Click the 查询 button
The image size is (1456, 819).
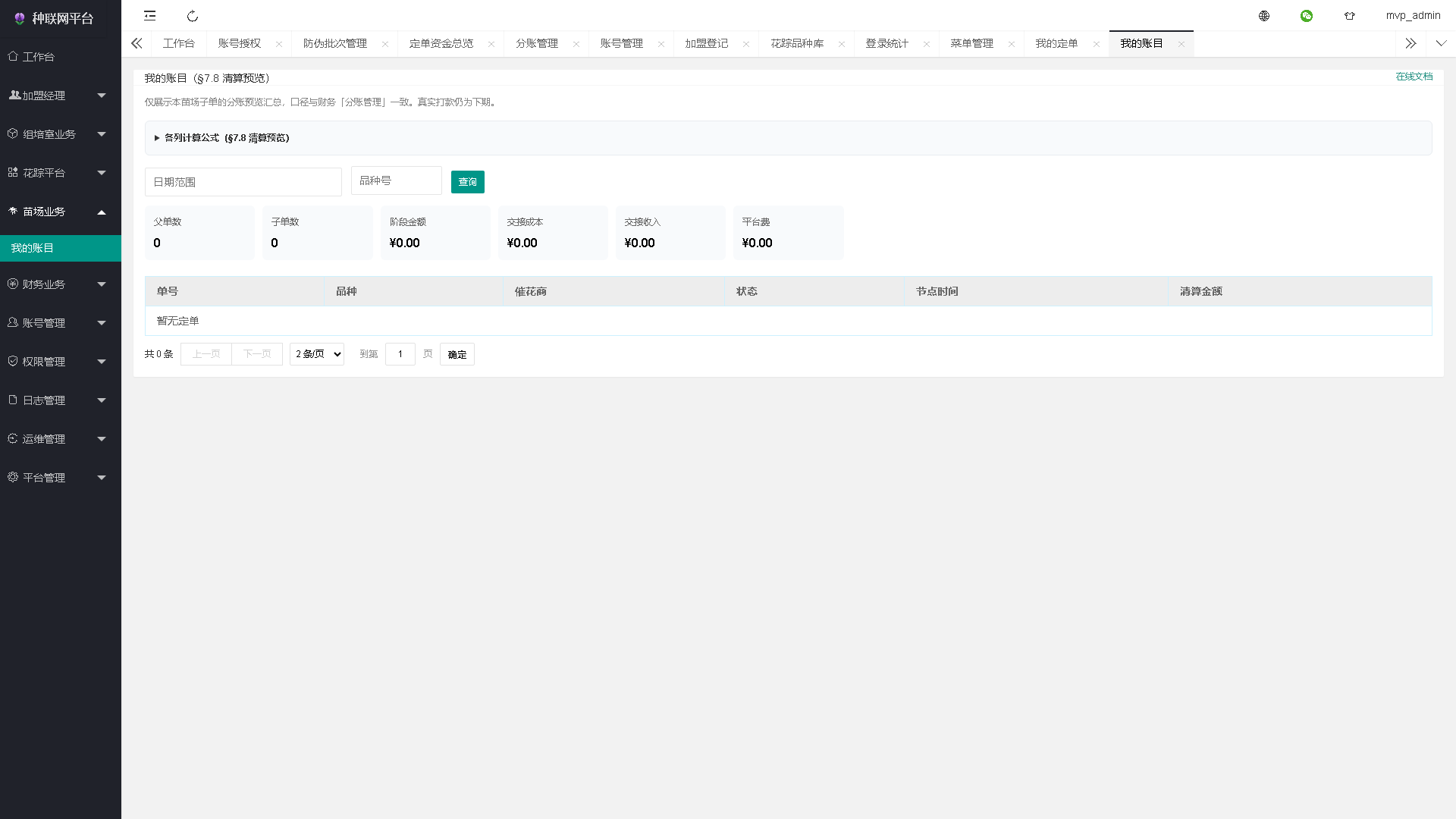coord(468,182)
